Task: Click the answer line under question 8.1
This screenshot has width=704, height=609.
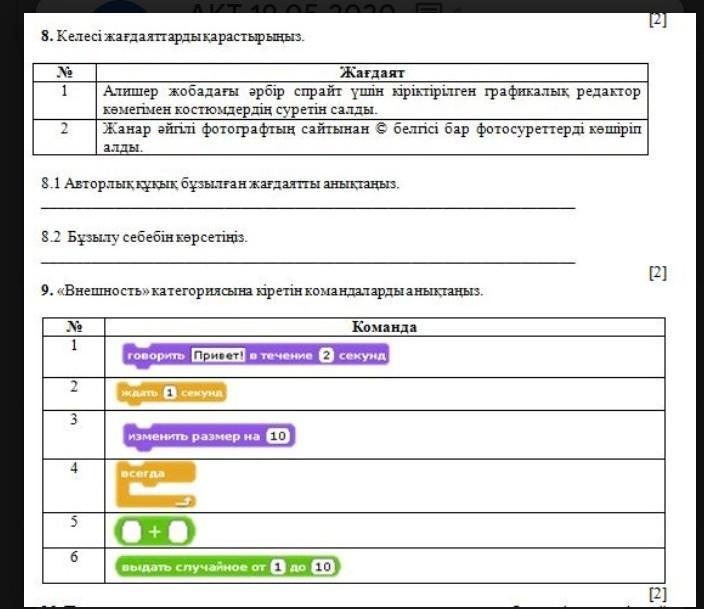Action: coord(307,206)
